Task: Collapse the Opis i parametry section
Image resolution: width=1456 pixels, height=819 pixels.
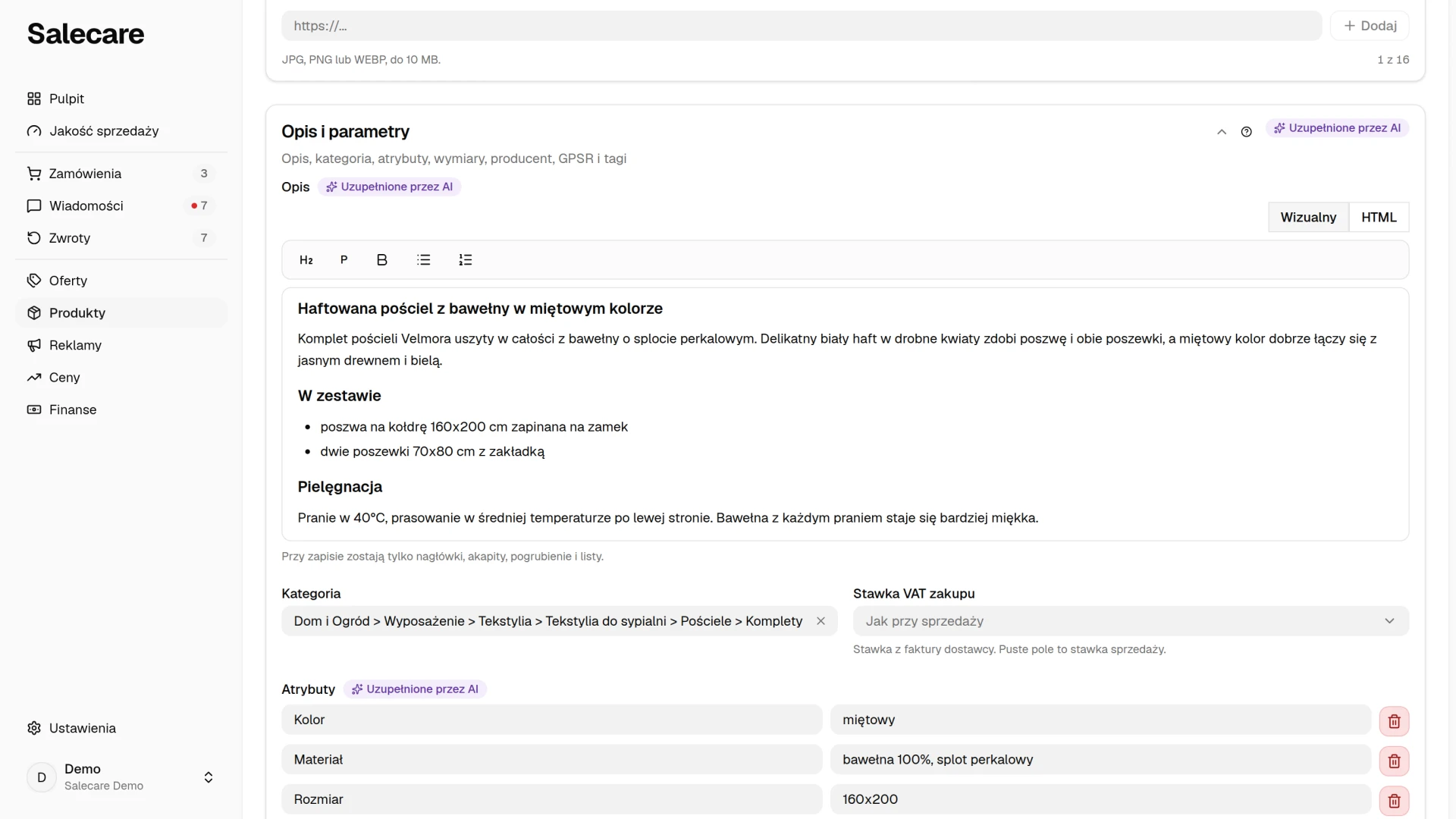Action: click(1222, 132)
